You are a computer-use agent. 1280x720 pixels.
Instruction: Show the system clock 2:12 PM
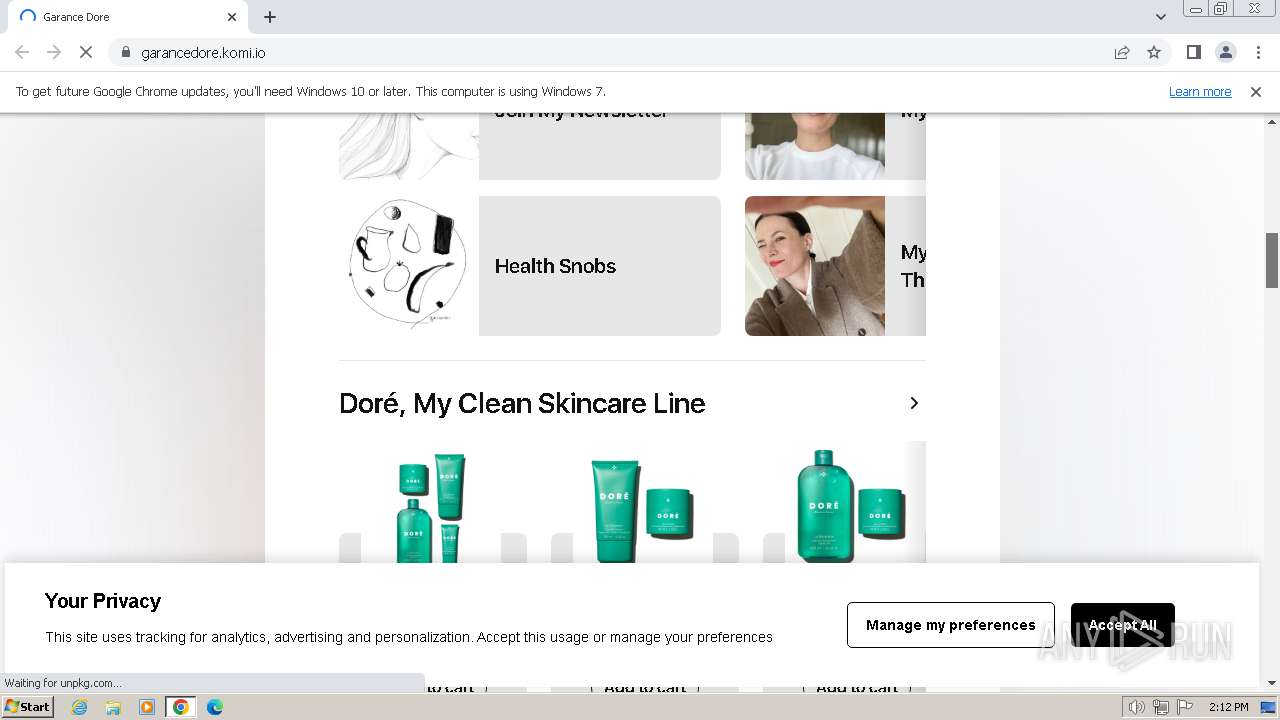tap(1228, 707)
